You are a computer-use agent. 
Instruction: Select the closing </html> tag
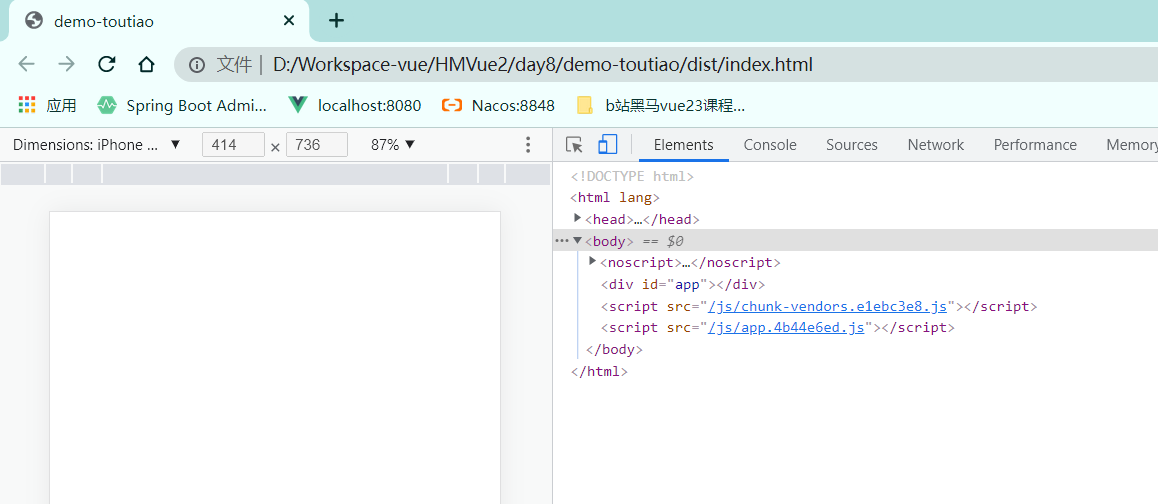[599, 372]
